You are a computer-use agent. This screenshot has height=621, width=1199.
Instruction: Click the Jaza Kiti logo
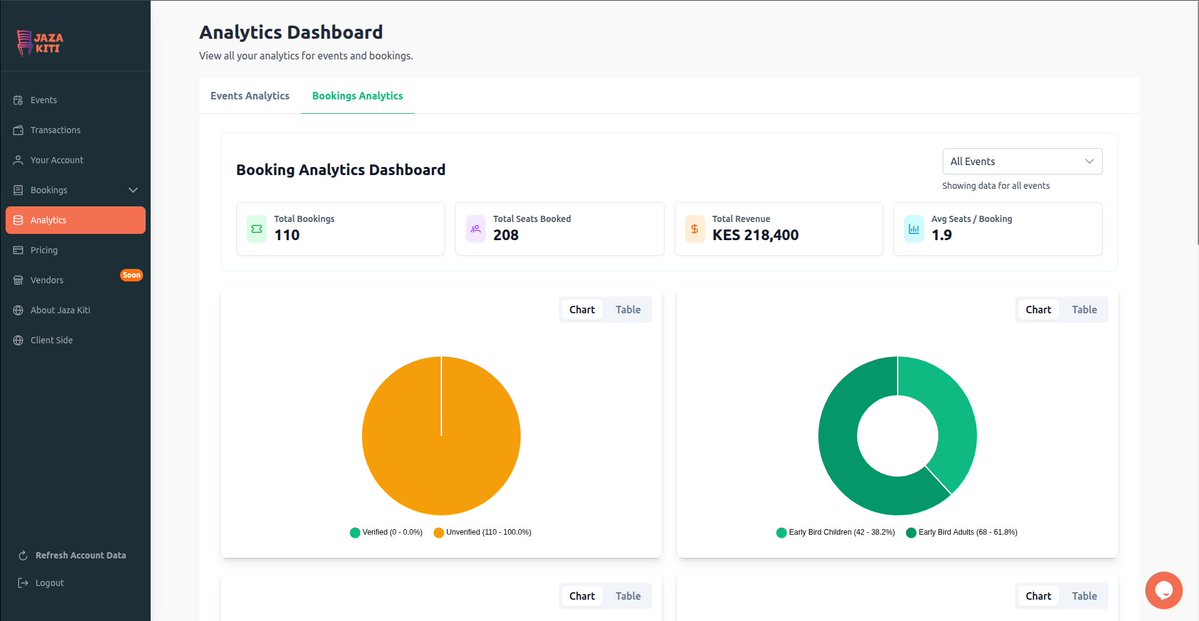click(x=40, y=43)
